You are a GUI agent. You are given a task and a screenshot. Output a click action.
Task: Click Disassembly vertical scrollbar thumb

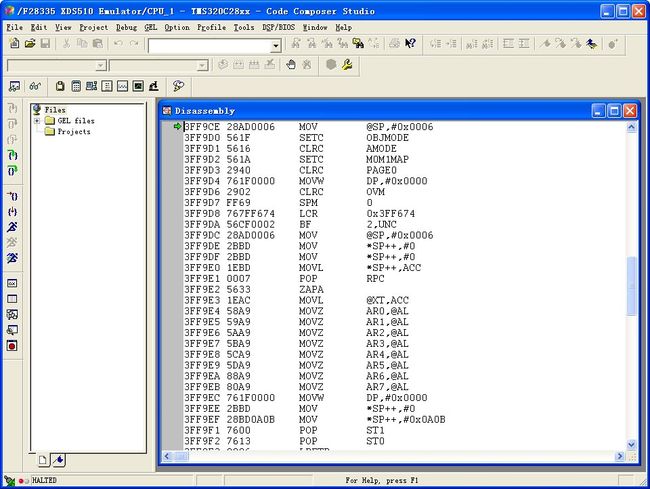tap(631, 286)
